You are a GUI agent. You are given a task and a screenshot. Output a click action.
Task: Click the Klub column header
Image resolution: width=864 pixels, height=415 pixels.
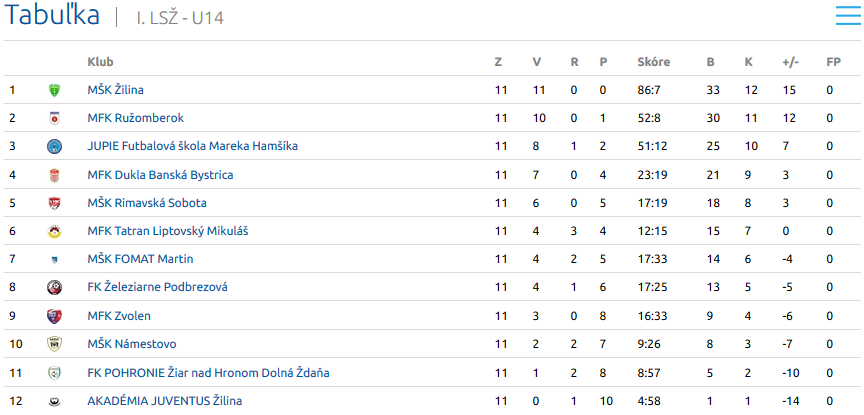100,62
